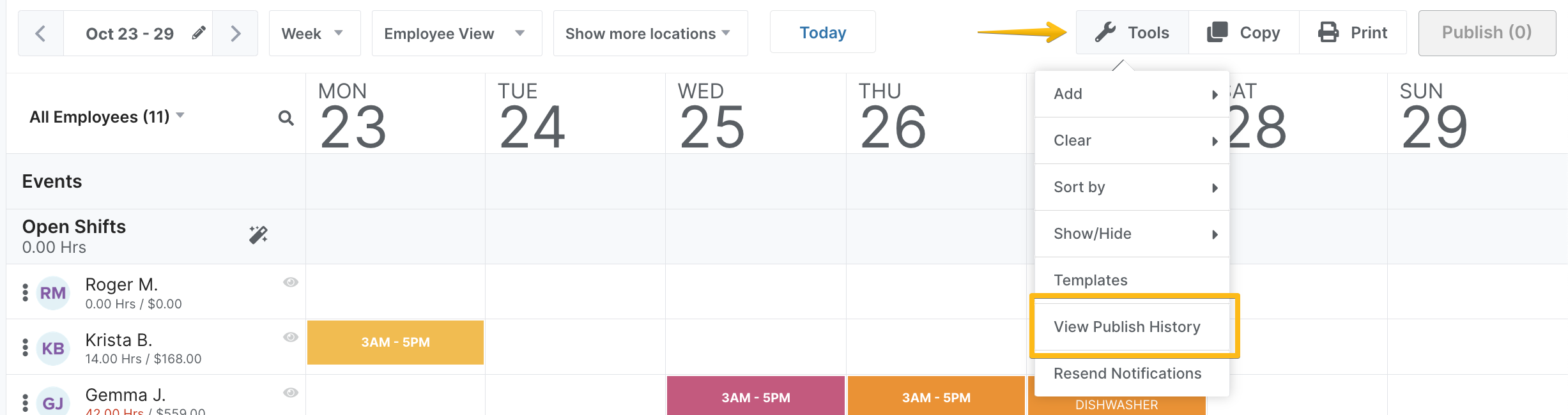Jump to Today

[x=822, y=33]
